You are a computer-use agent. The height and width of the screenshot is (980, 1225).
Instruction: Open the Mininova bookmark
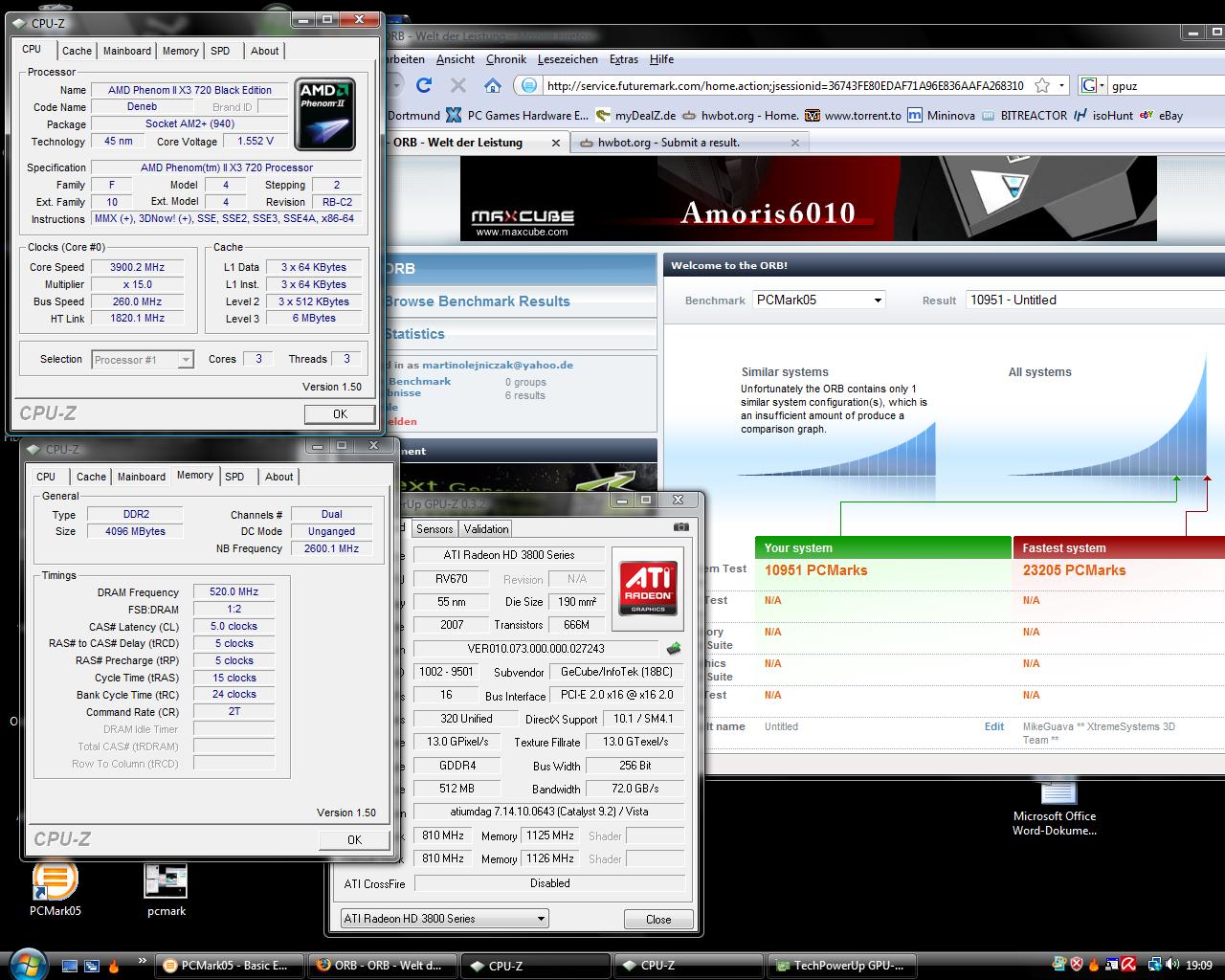click(941, 115)
